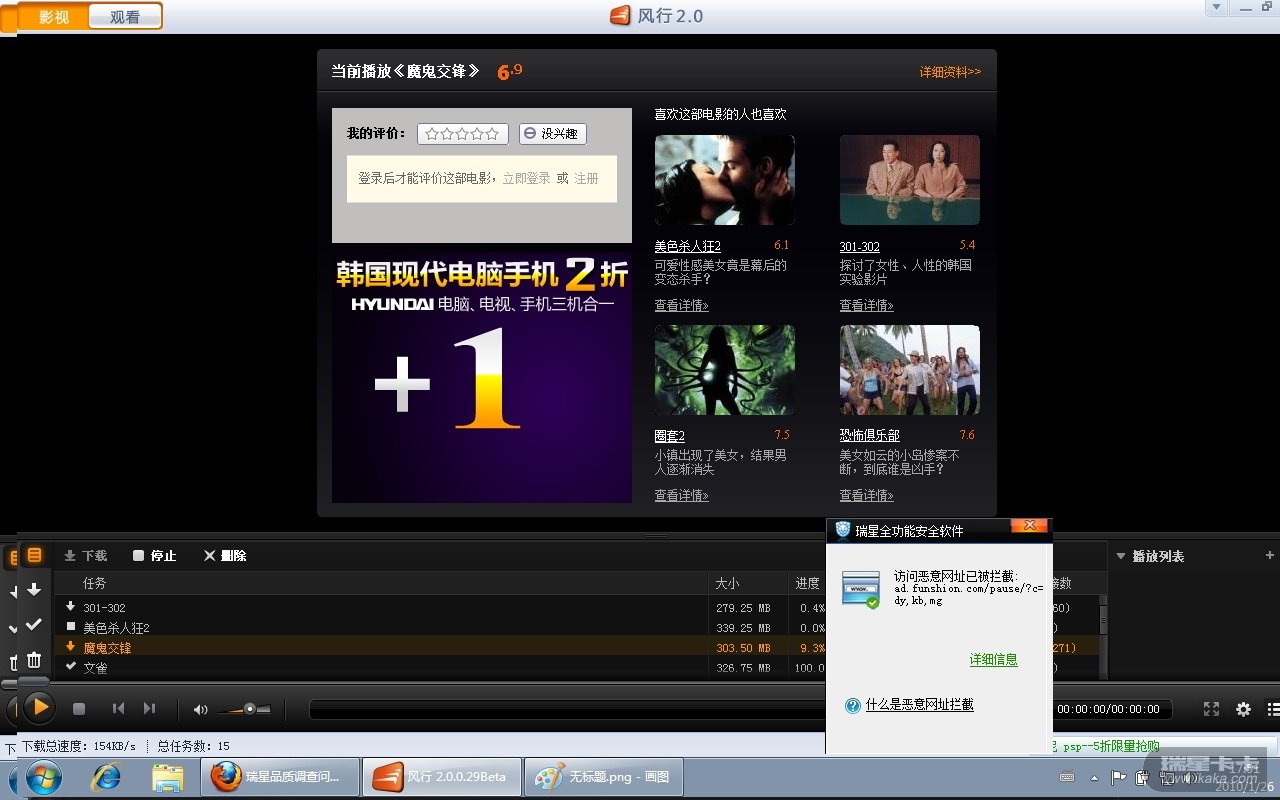Click 详细信息 link in Rising popup
The image size is (1280, 800).
click(994, 660)
